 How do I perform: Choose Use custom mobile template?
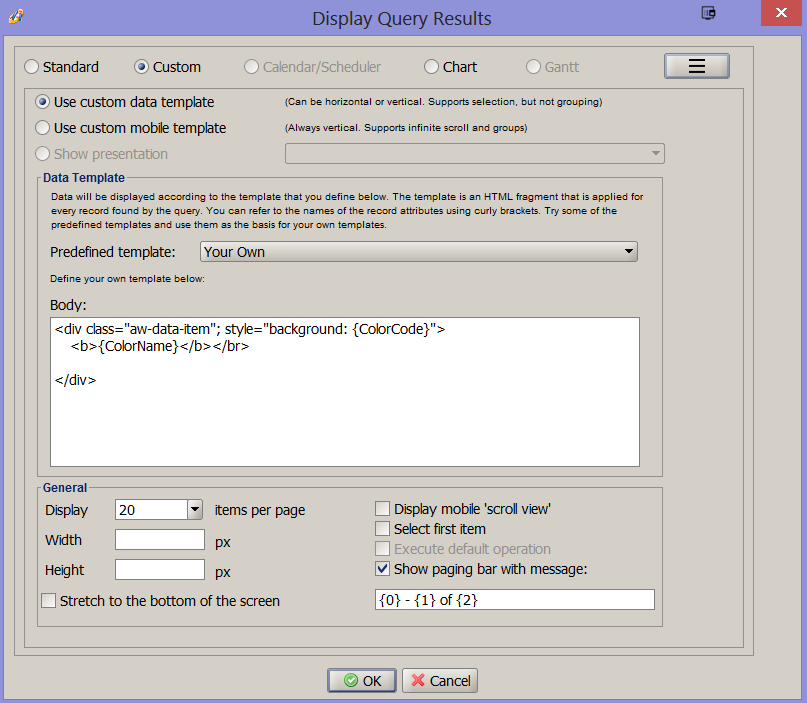click(x=130, y=128)
